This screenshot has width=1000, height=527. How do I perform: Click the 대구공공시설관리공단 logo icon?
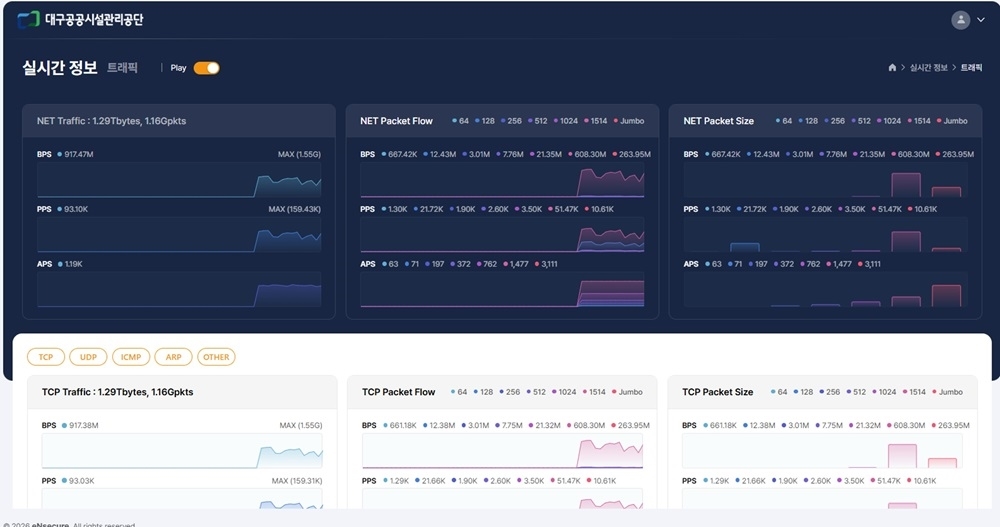(29, 20)
